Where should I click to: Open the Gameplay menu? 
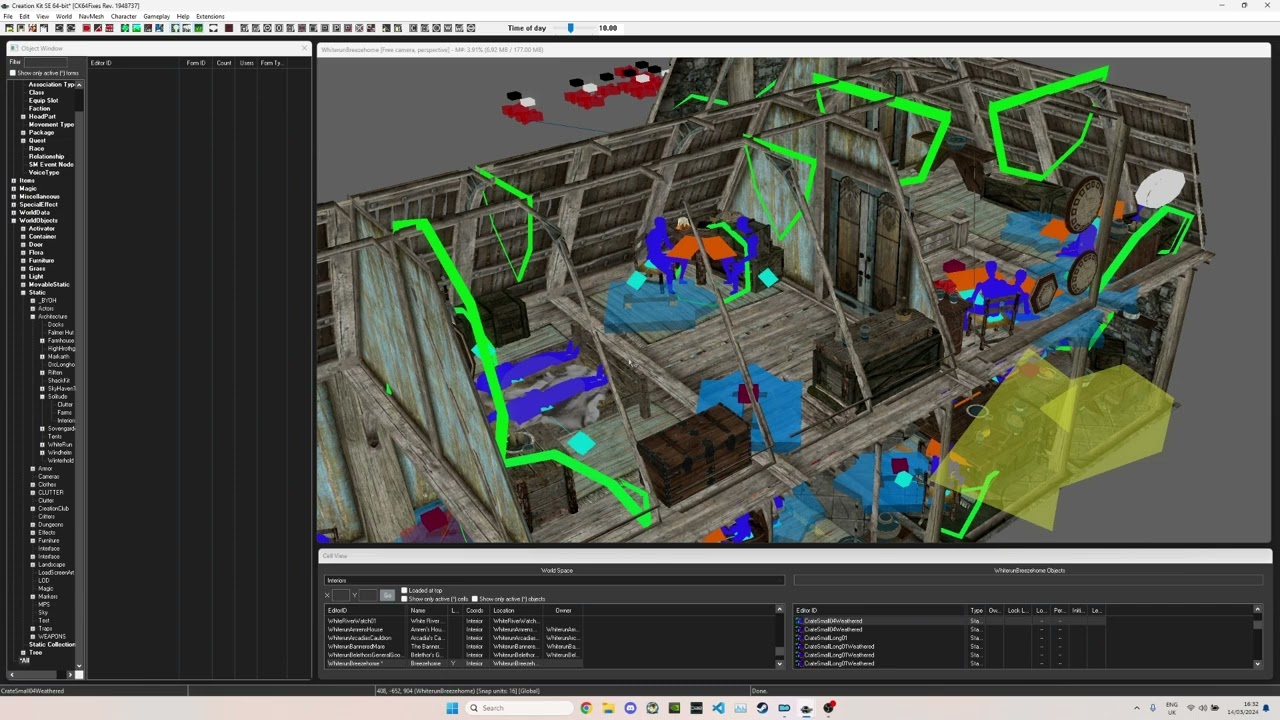[x=157, y=16]
